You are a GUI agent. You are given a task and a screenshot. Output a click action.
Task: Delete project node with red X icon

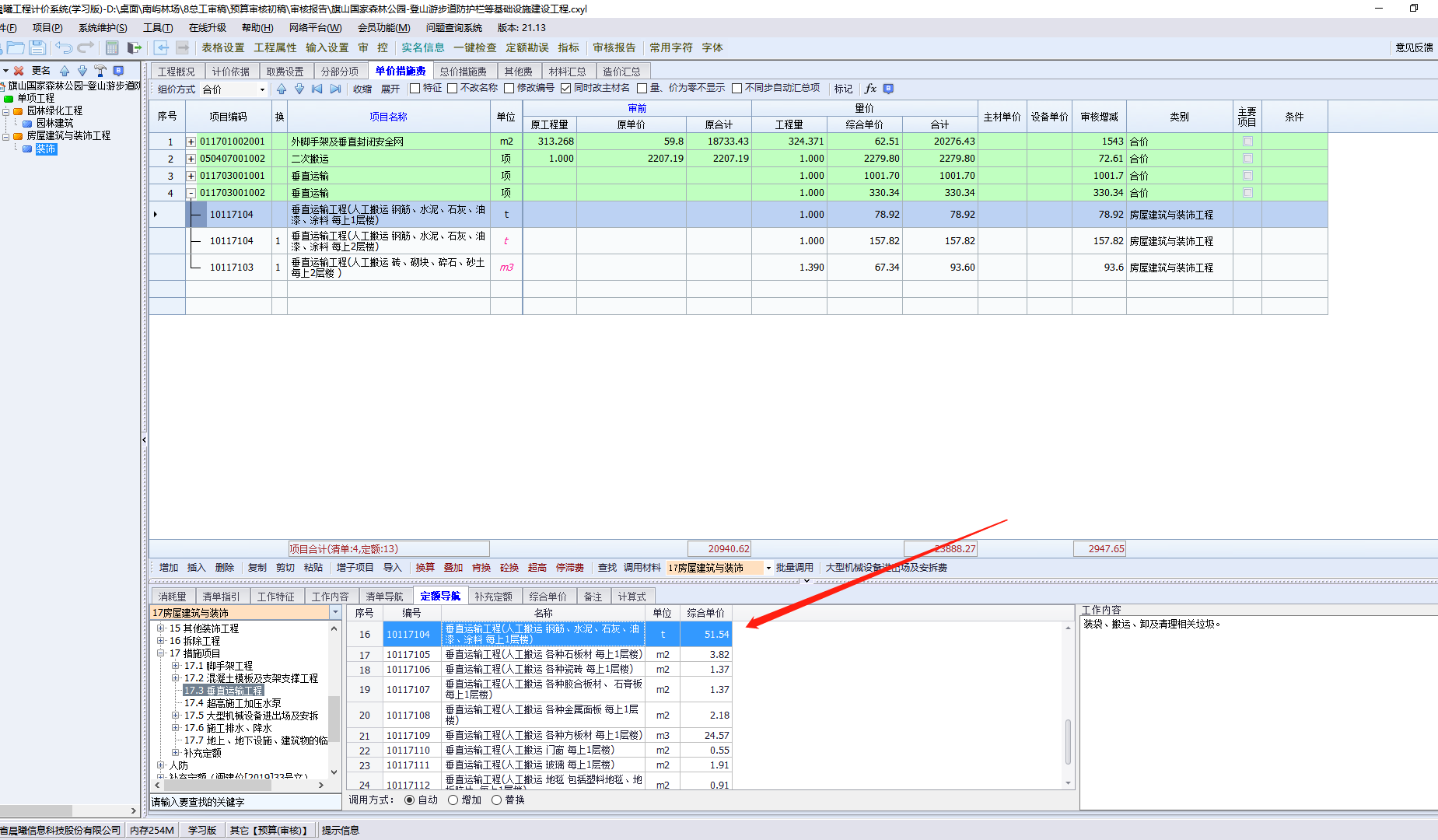19,71
